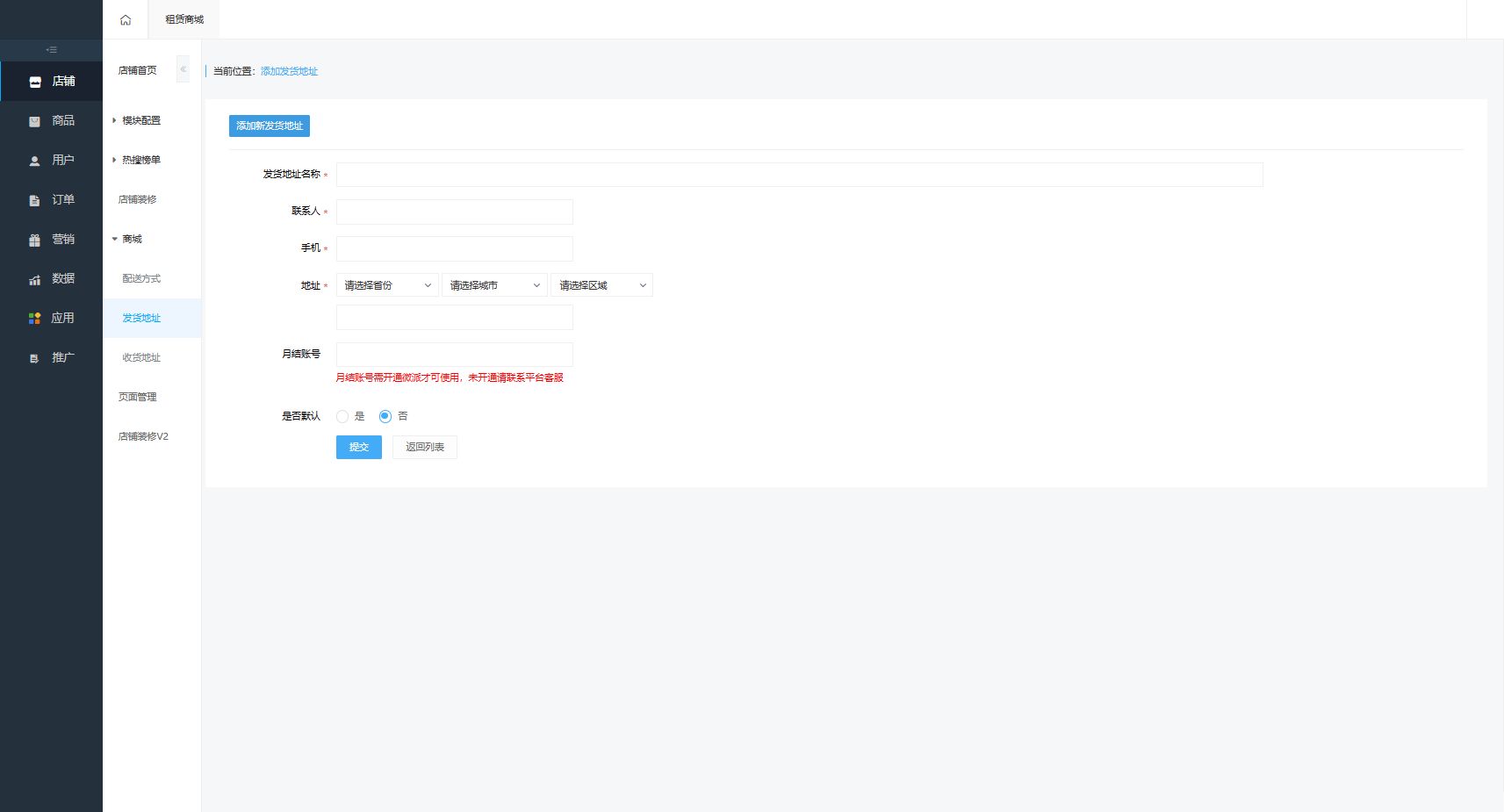Screen dimensions: 1504x812
Task: Click the 返回列表 button
Action: point(425,447)
